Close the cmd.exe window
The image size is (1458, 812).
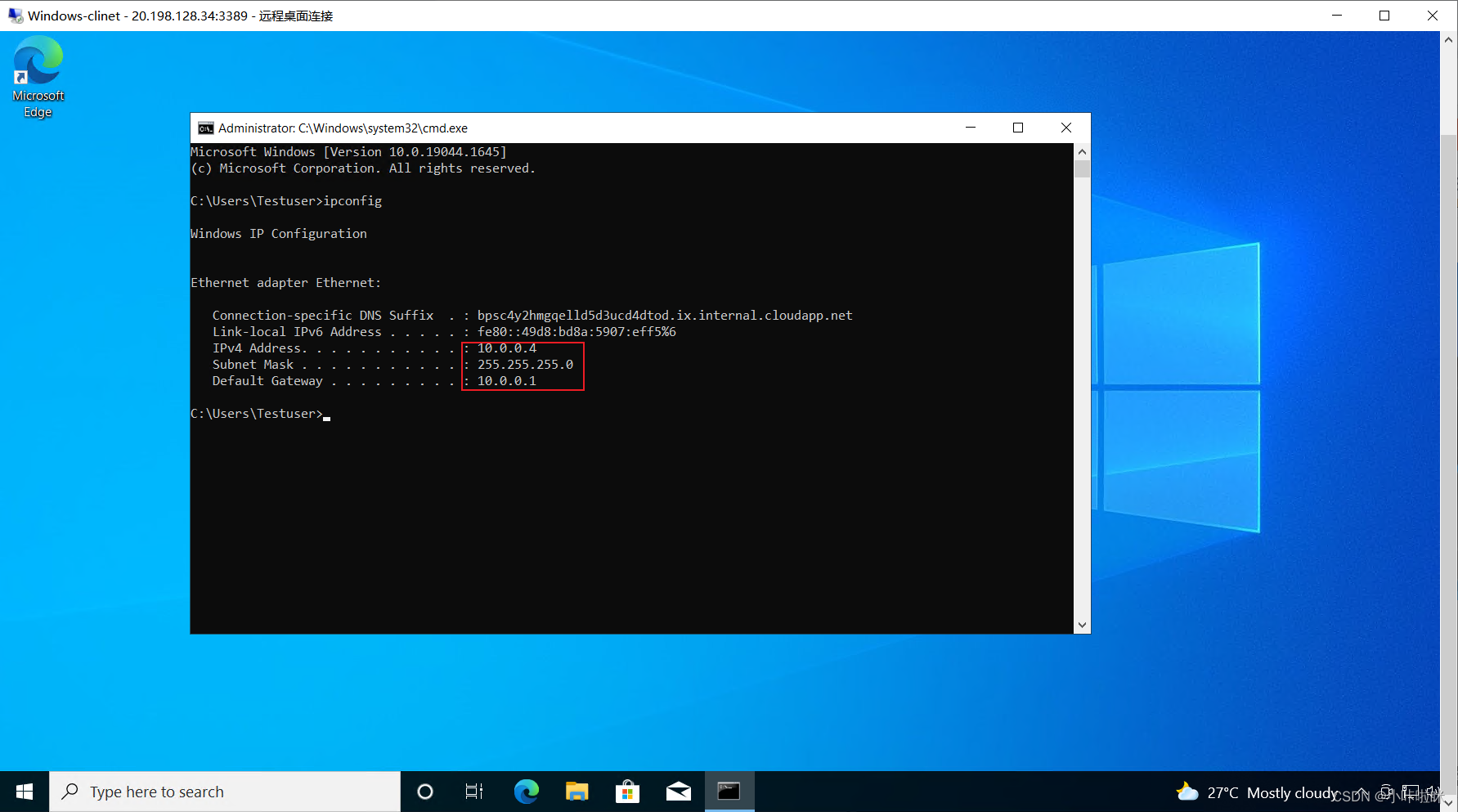click(x=1066, y=128)
